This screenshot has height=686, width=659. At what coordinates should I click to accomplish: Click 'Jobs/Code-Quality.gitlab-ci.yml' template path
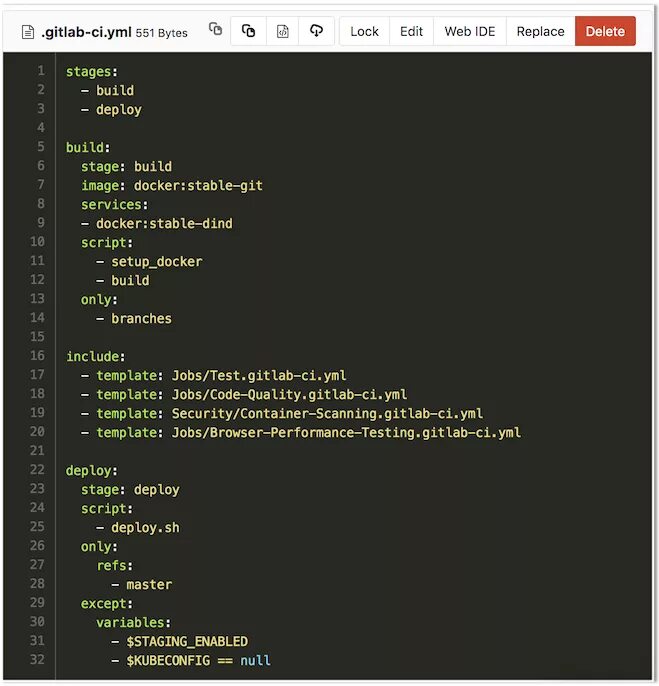(x=289, y=395)
